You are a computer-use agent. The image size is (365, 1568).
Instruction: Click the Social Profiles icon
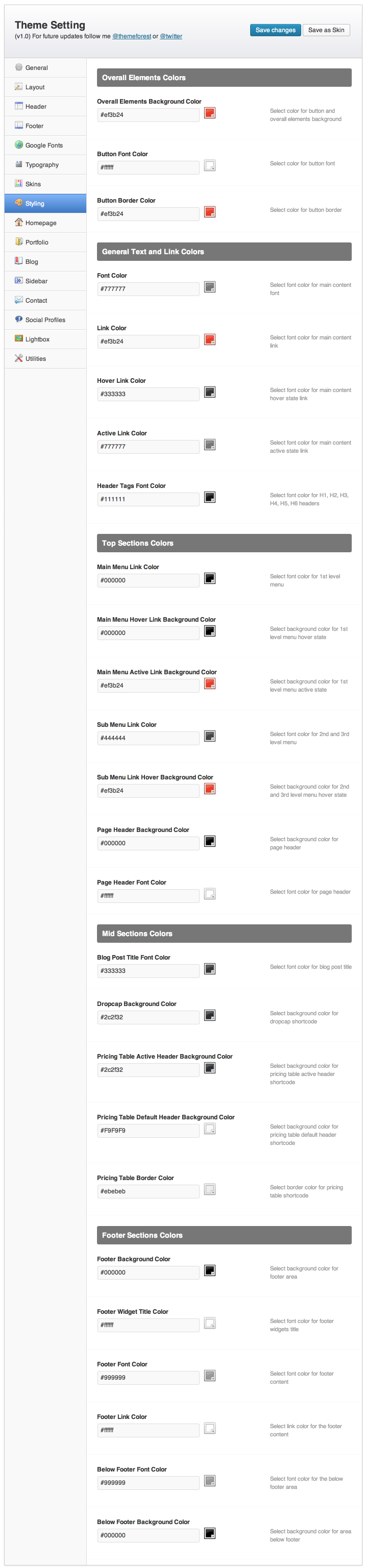[19, 320]
